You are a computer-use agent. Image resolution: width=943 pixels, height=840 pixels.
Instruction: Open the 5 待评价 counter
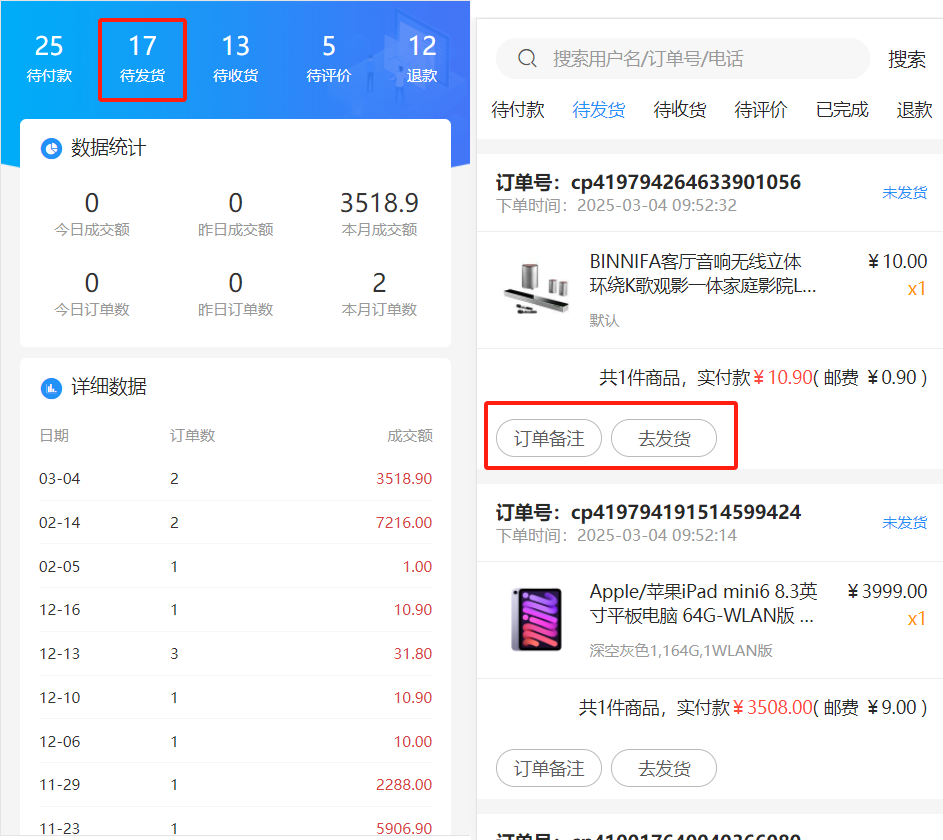tap(328, 58)
